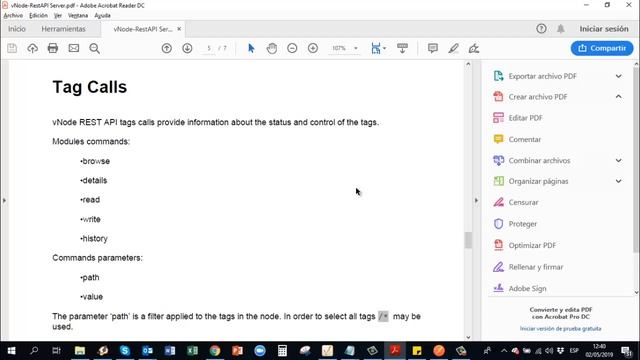Expand Exportar archivo PDF section
Image resolution: width=640 pixels, height=360 pixels.
[x=618, y=76]
